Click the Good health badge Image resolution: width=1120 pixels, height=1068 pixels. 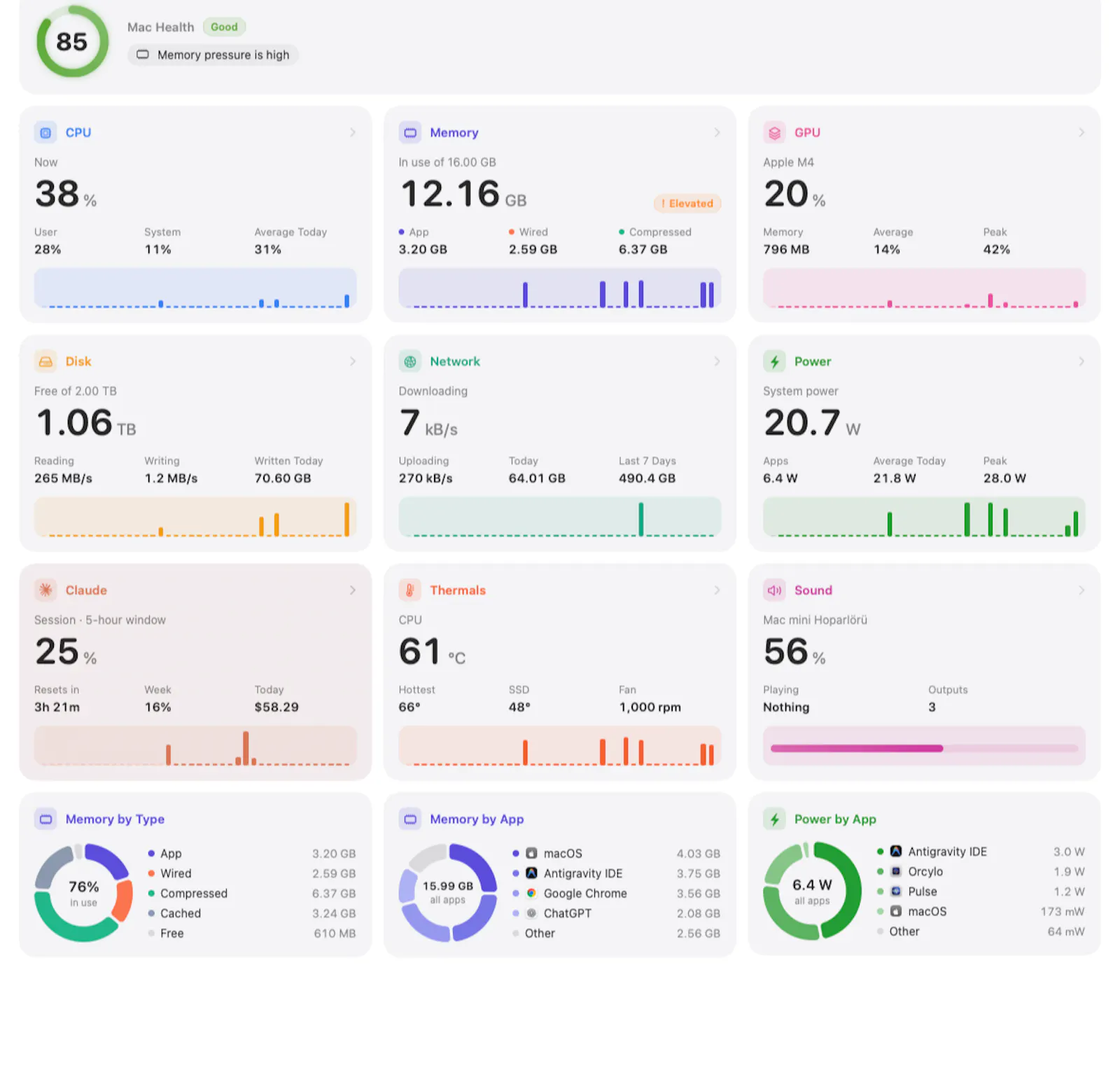tap(224, 27)
